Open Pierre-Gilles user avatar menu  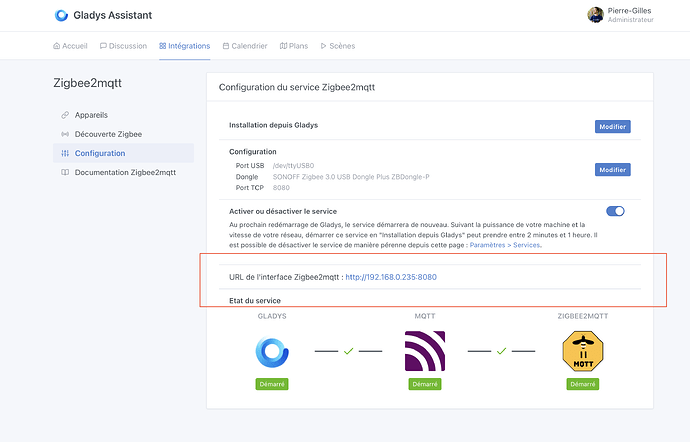tap(595, 15)
